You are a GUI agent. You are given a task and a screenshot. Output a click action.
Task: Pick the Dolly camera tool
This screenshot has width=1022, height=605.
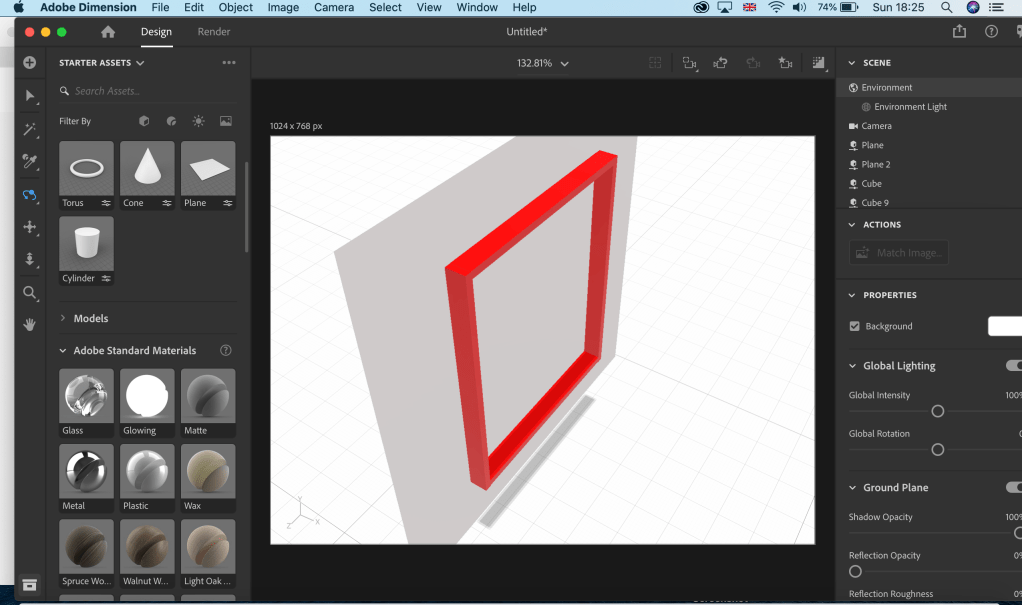30,260
